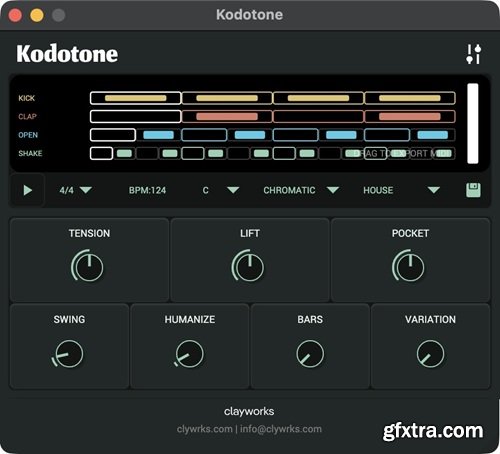The height and width of the screenshot is (454, 500).
Task: Close the Kodotone window with red button
Action: pos(15,15)
